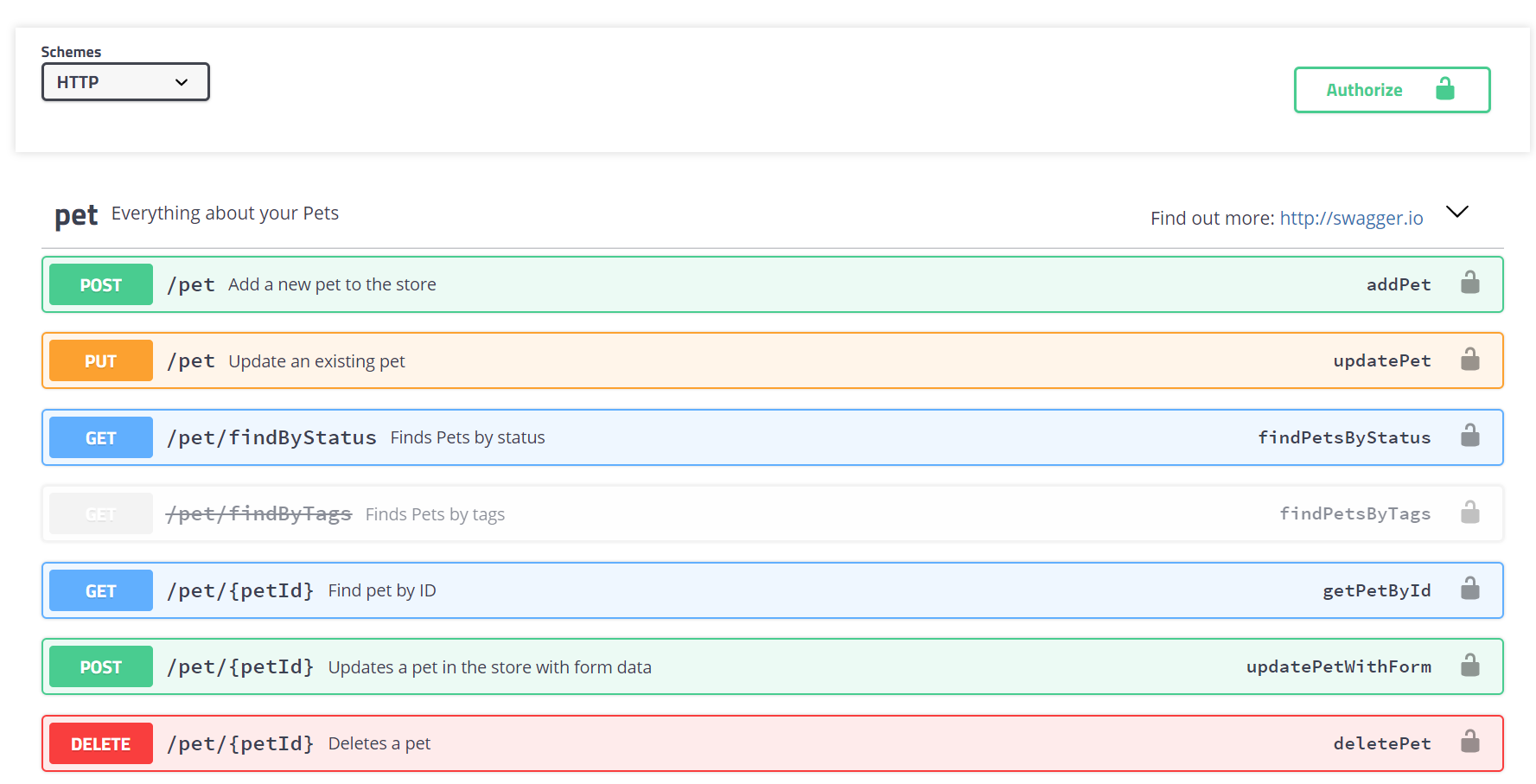Click the updatePetWithForm operation ID
This screenshot has height=784, width=1536.
click(x=1339, y=666)
